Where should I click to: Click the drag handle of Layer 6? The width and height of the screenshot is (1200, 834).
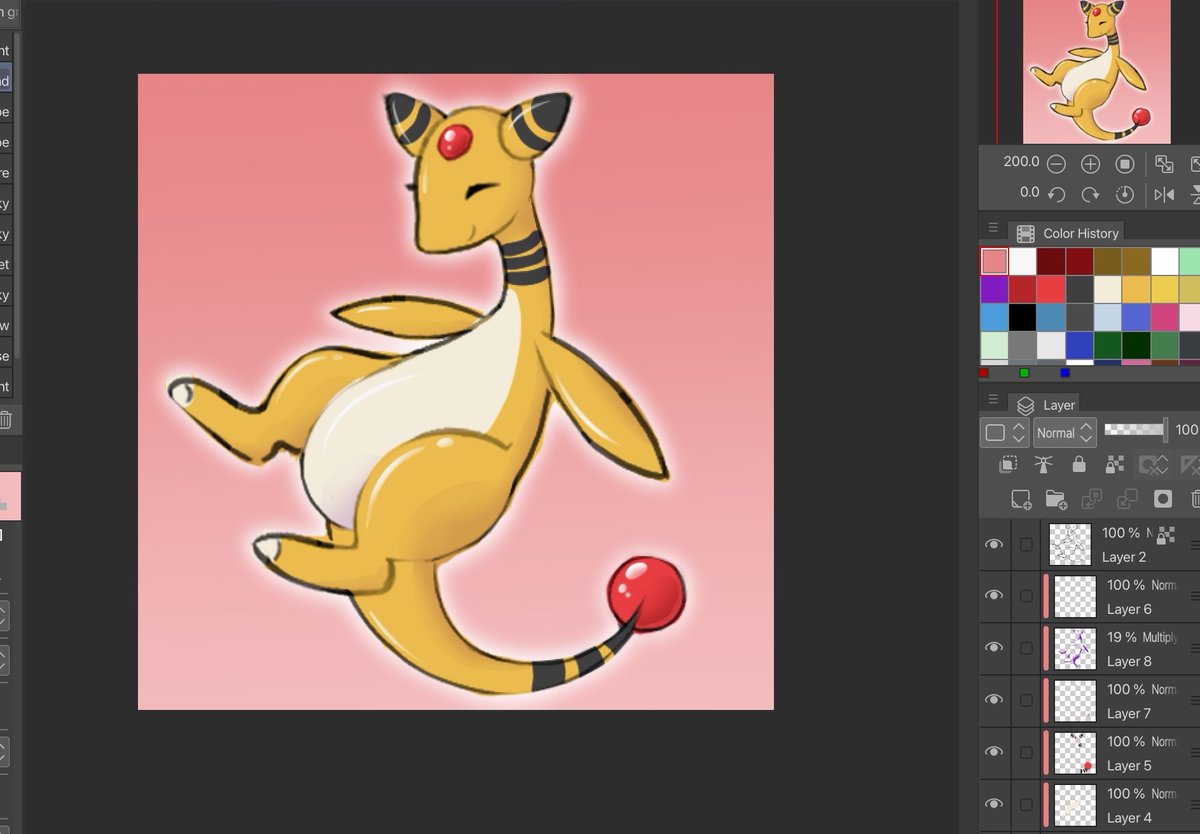1194,596
